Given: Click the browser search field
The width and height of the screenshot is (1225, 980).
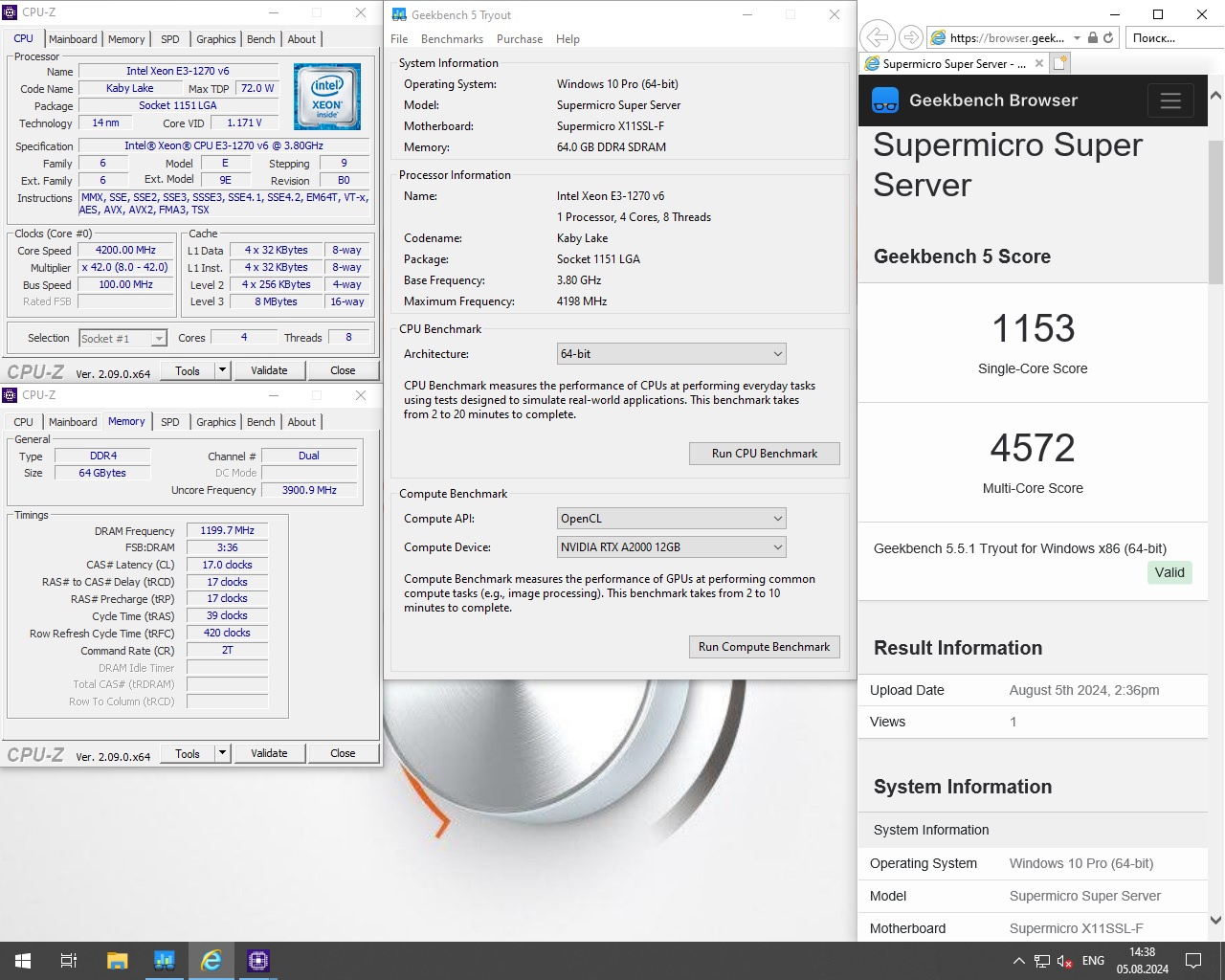Looking at the screenshot, I should 1173,37.
